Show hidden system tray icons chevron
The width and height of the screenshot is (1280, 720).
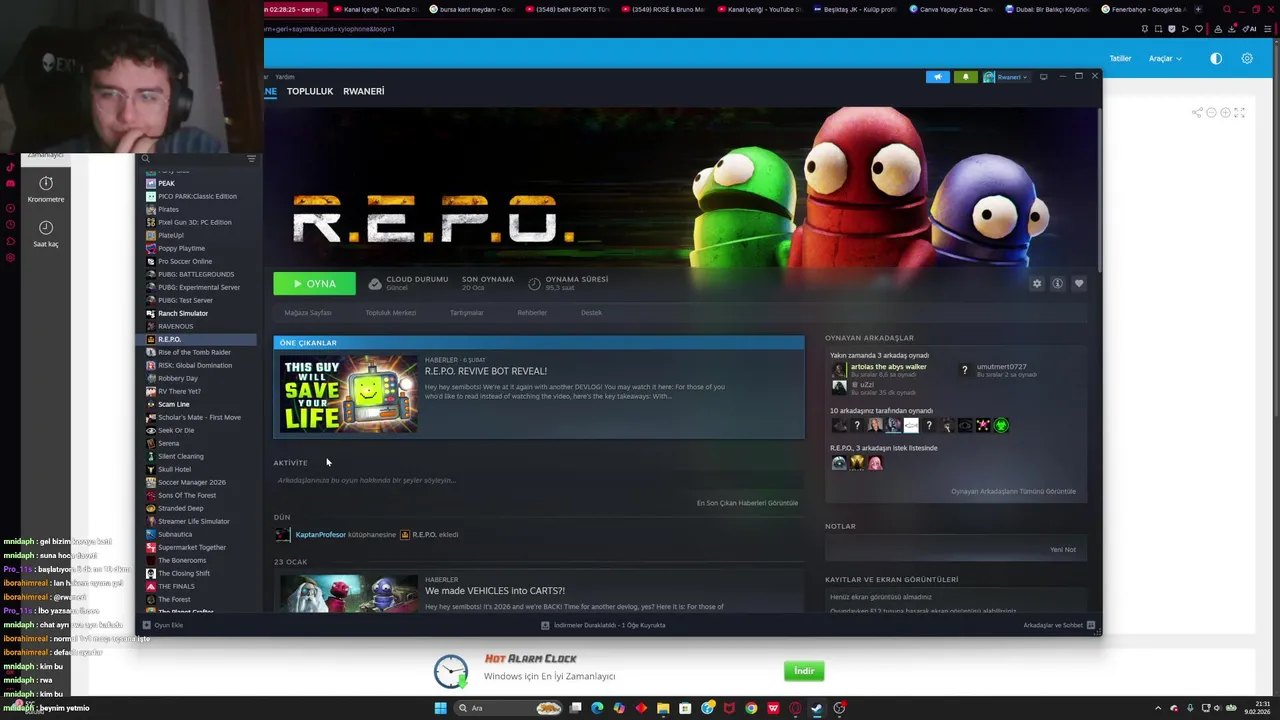[x=1158, y=708]
